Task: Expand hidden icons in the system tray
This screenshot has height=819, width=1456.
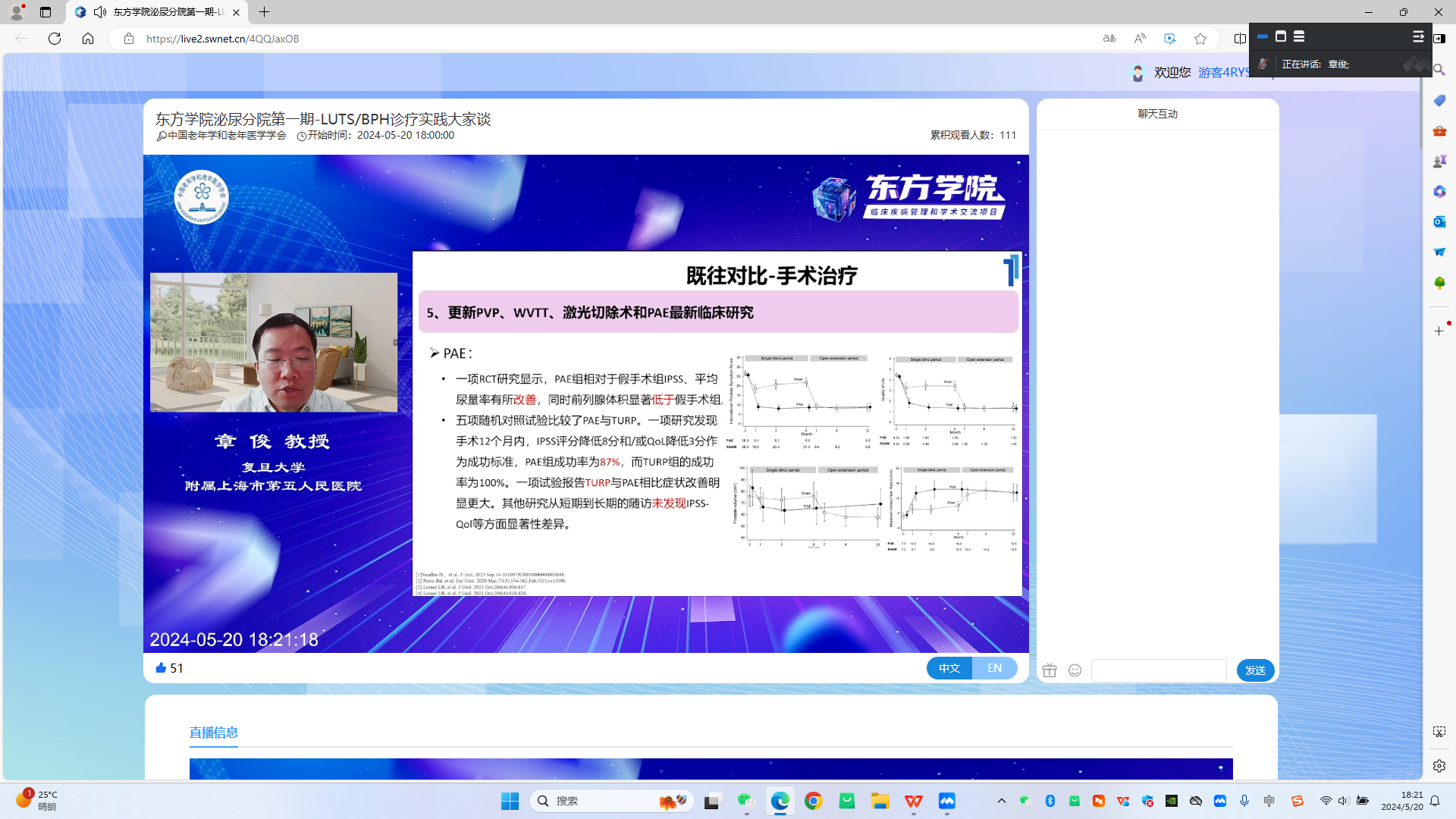Action: [x=1001, y=800]
